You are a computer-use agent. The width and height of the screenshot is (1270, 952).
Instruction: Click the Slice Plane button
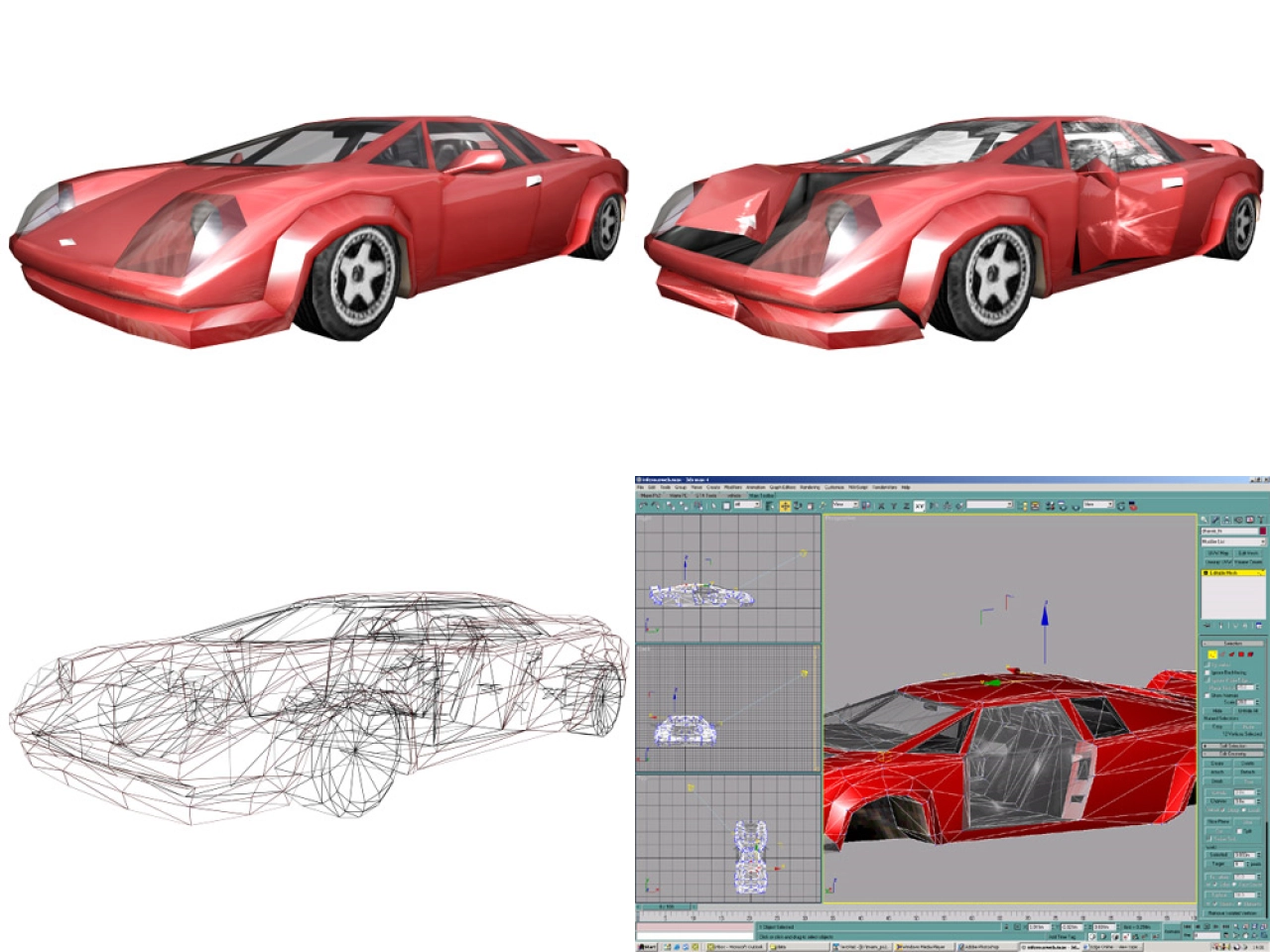(x=1217, y=822)
